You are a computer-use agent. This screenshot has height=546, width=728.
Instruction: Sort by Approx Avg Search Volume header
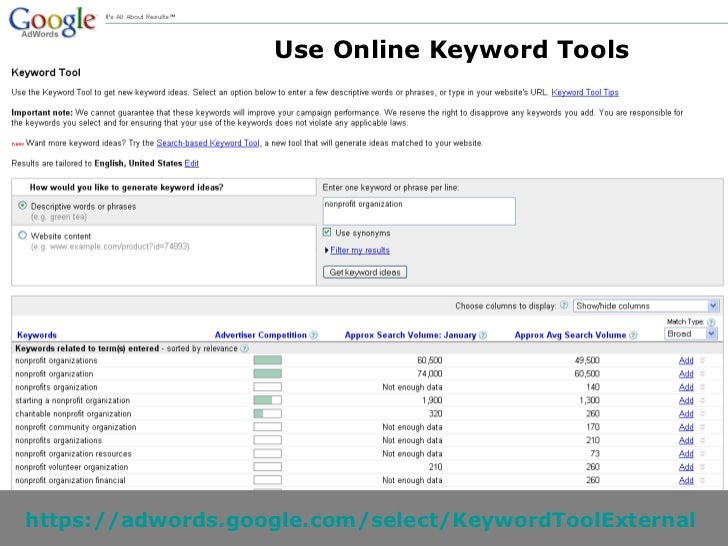coord(570,335)
